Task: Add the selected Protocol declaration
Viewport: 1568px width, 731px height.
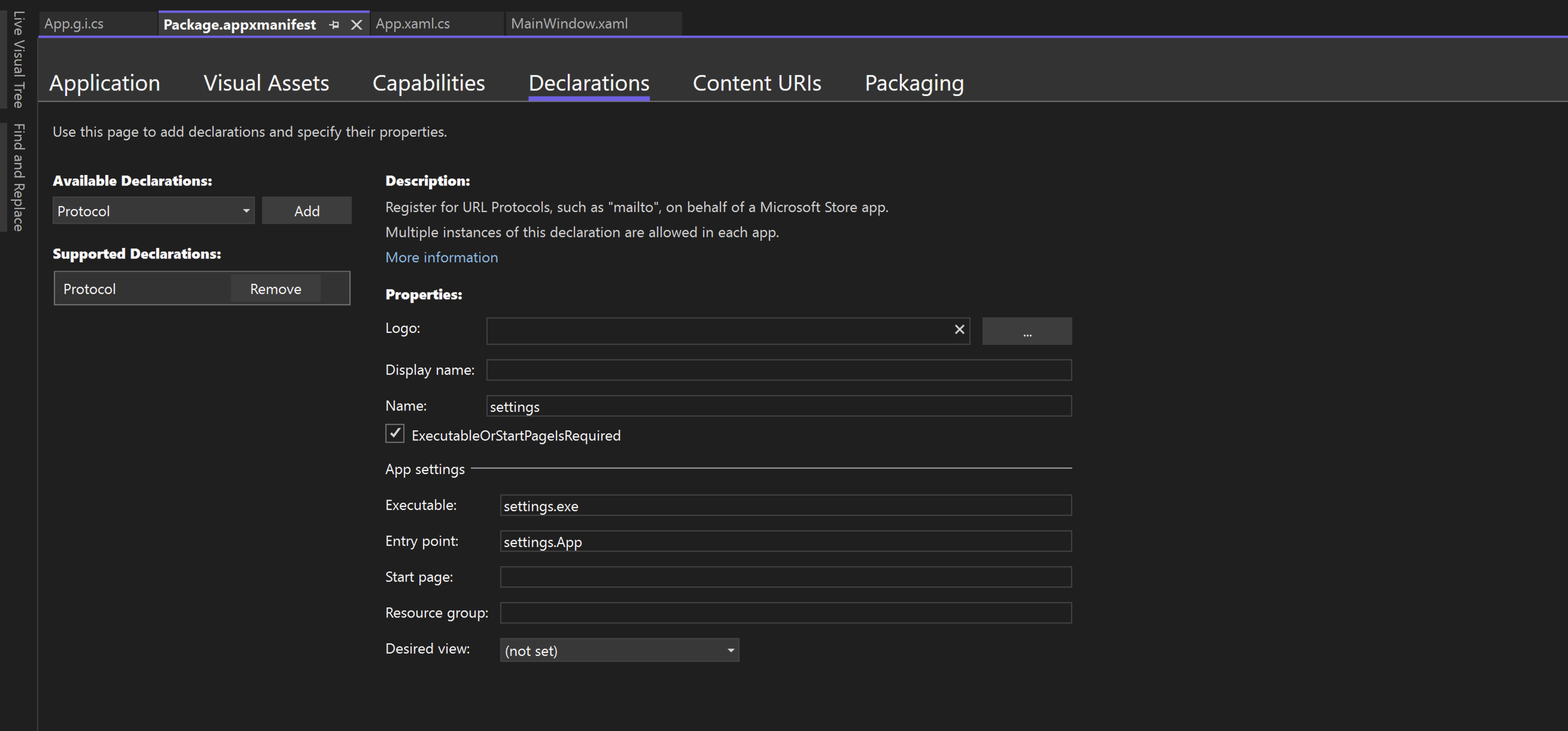Action: tap(306, 211)
